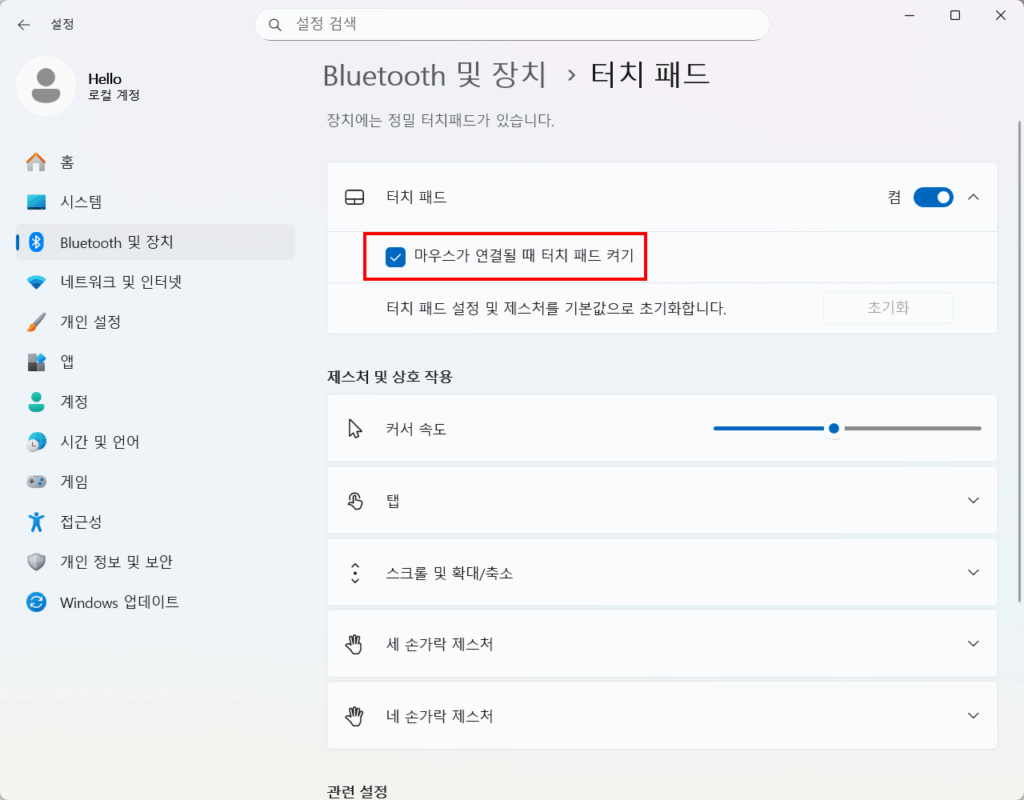
Task: Click the 초기화 reset button
Action: click(x=887, y=308)
